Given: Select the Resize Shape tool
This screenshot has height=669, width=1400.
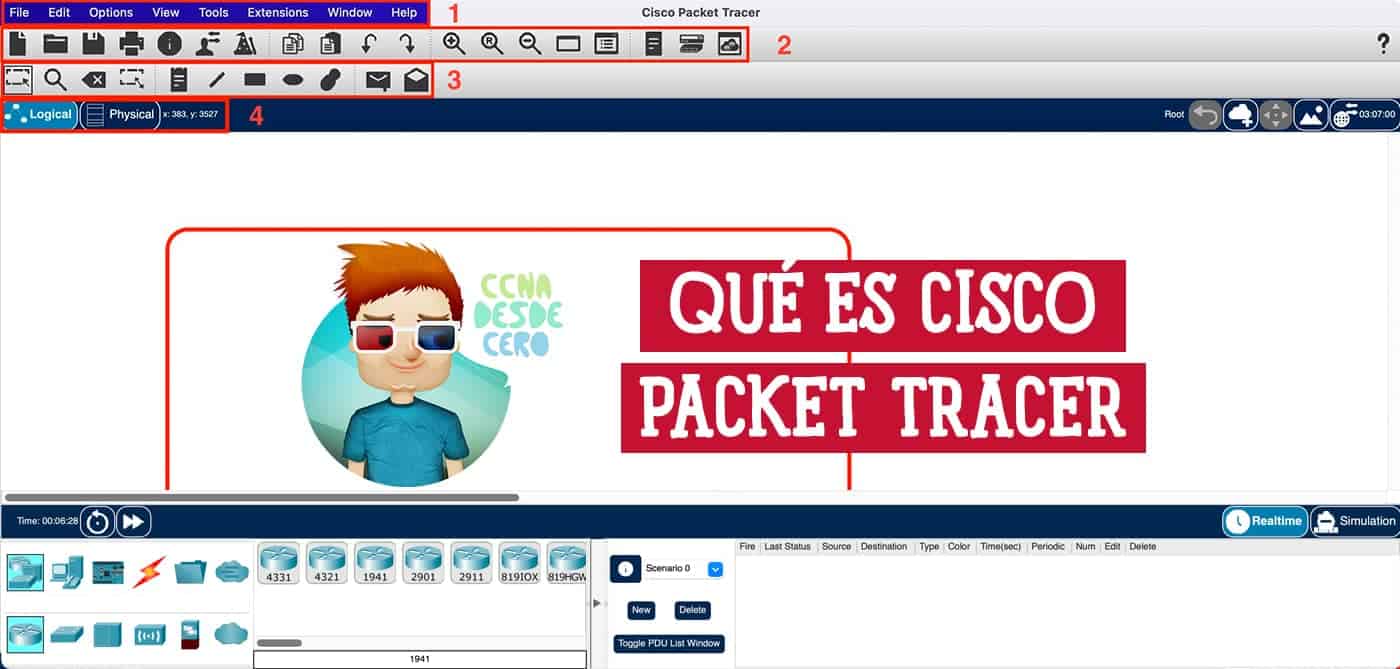Looking at the screenshot, I should coord(131,79).
